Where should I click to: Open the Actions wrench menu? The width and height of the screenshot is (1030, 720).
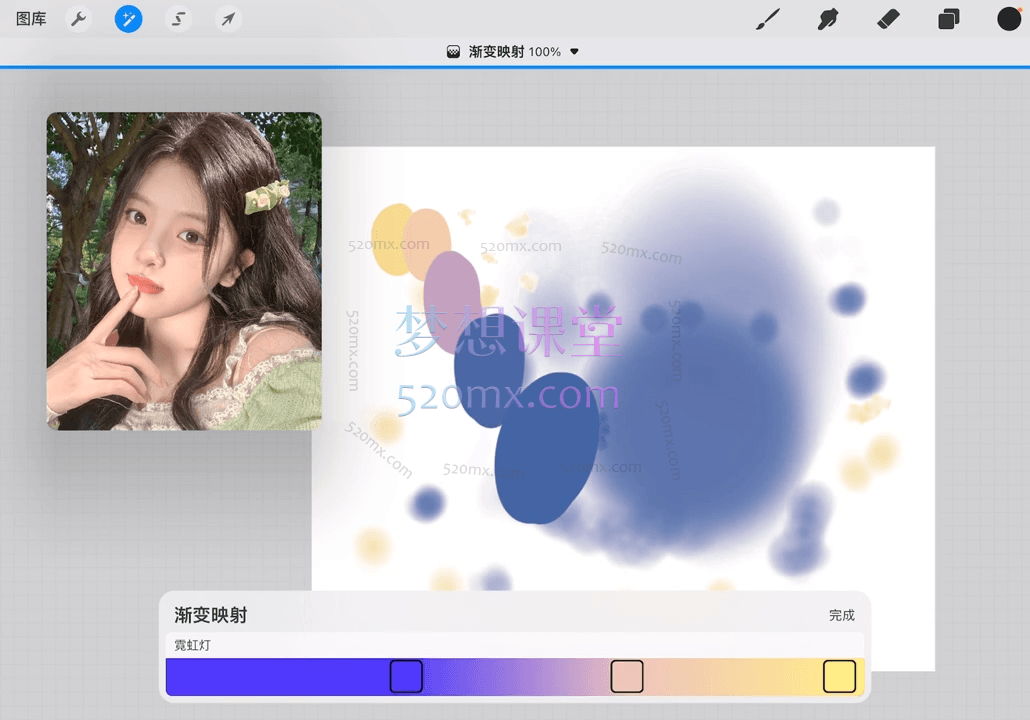click(78, 18)
